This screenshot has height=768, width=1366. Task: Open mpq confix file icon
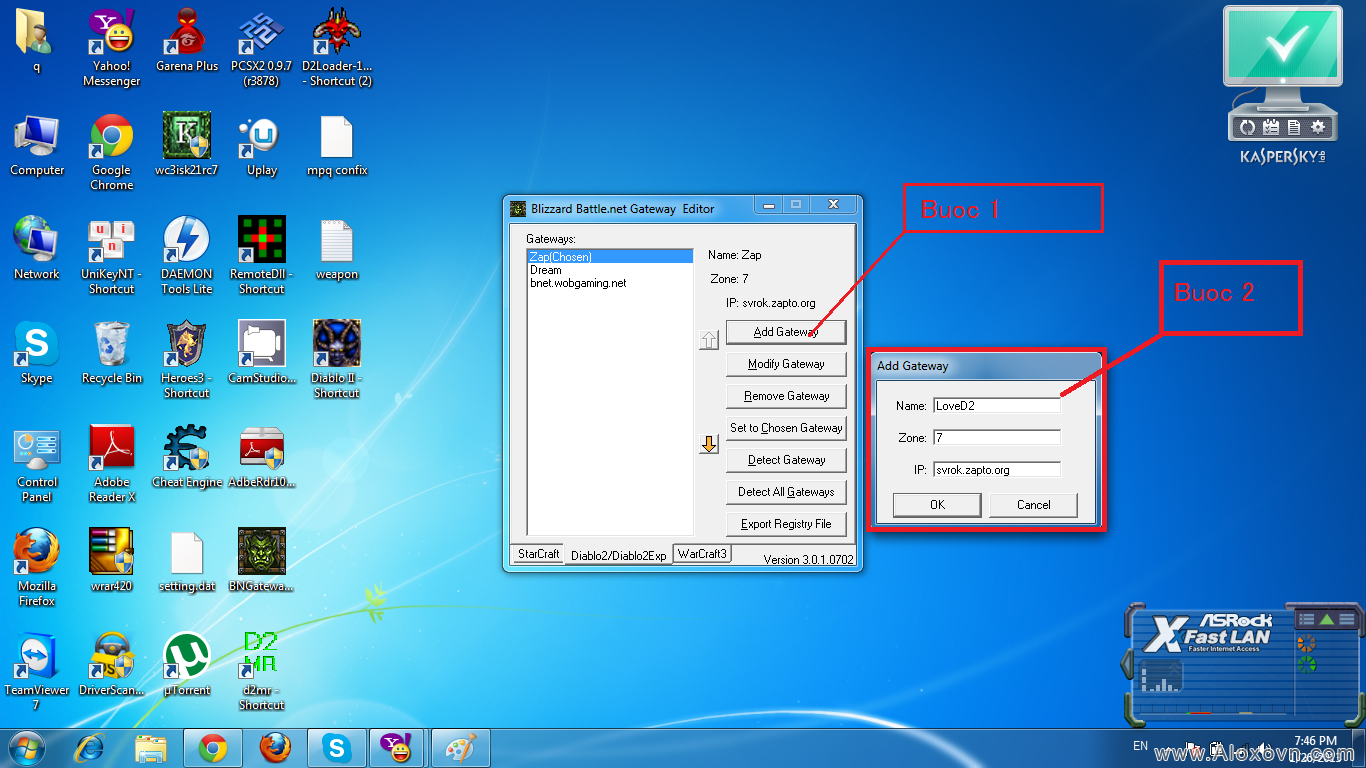(337, 144)
